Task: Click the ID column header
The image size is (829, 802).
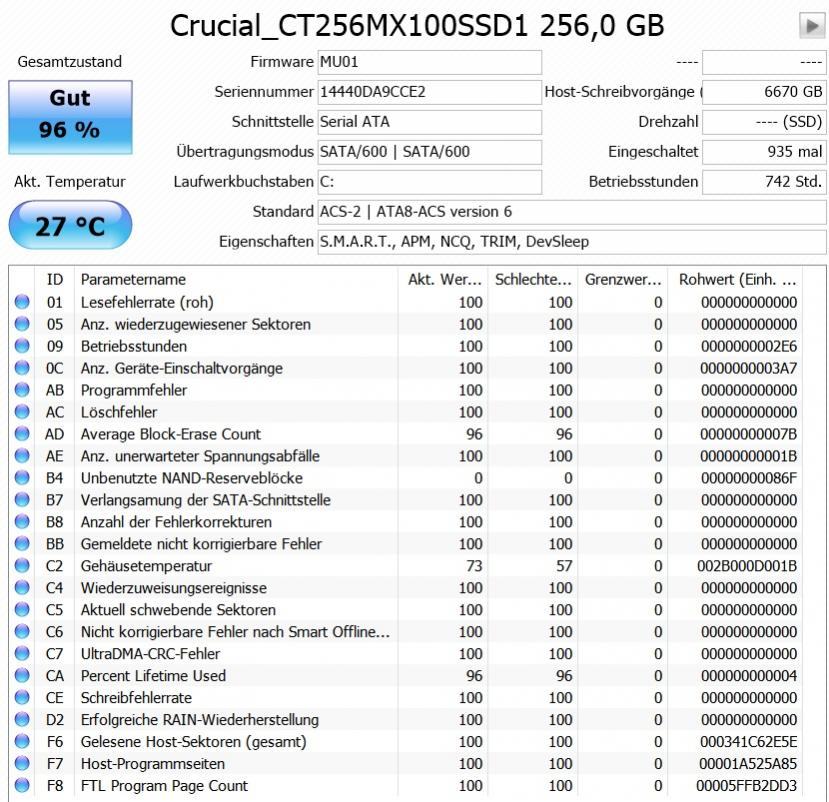Action: (54, 280)
